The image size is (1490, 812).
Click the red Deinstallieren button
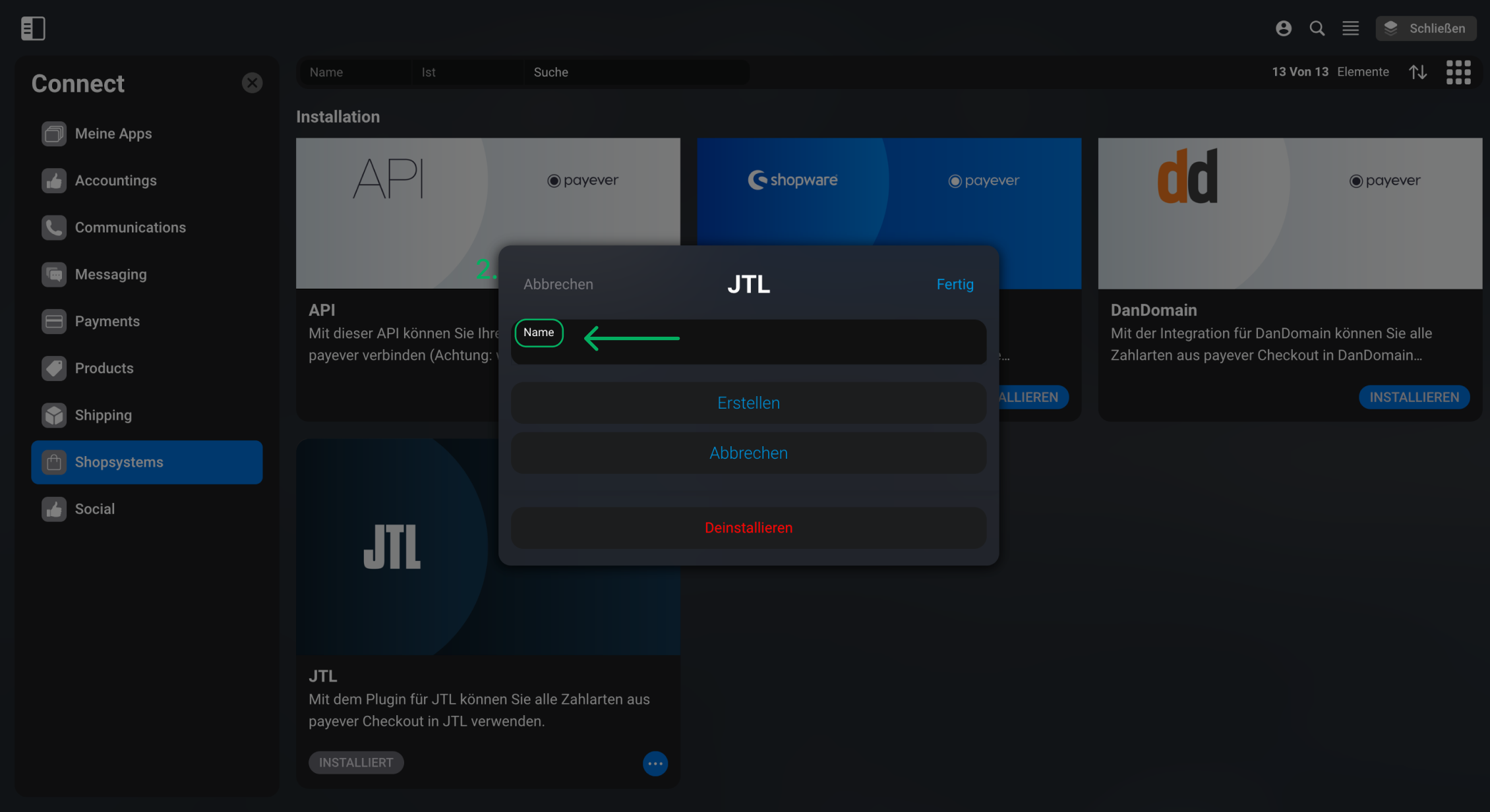pyautogui.click(x=748, y=527)
